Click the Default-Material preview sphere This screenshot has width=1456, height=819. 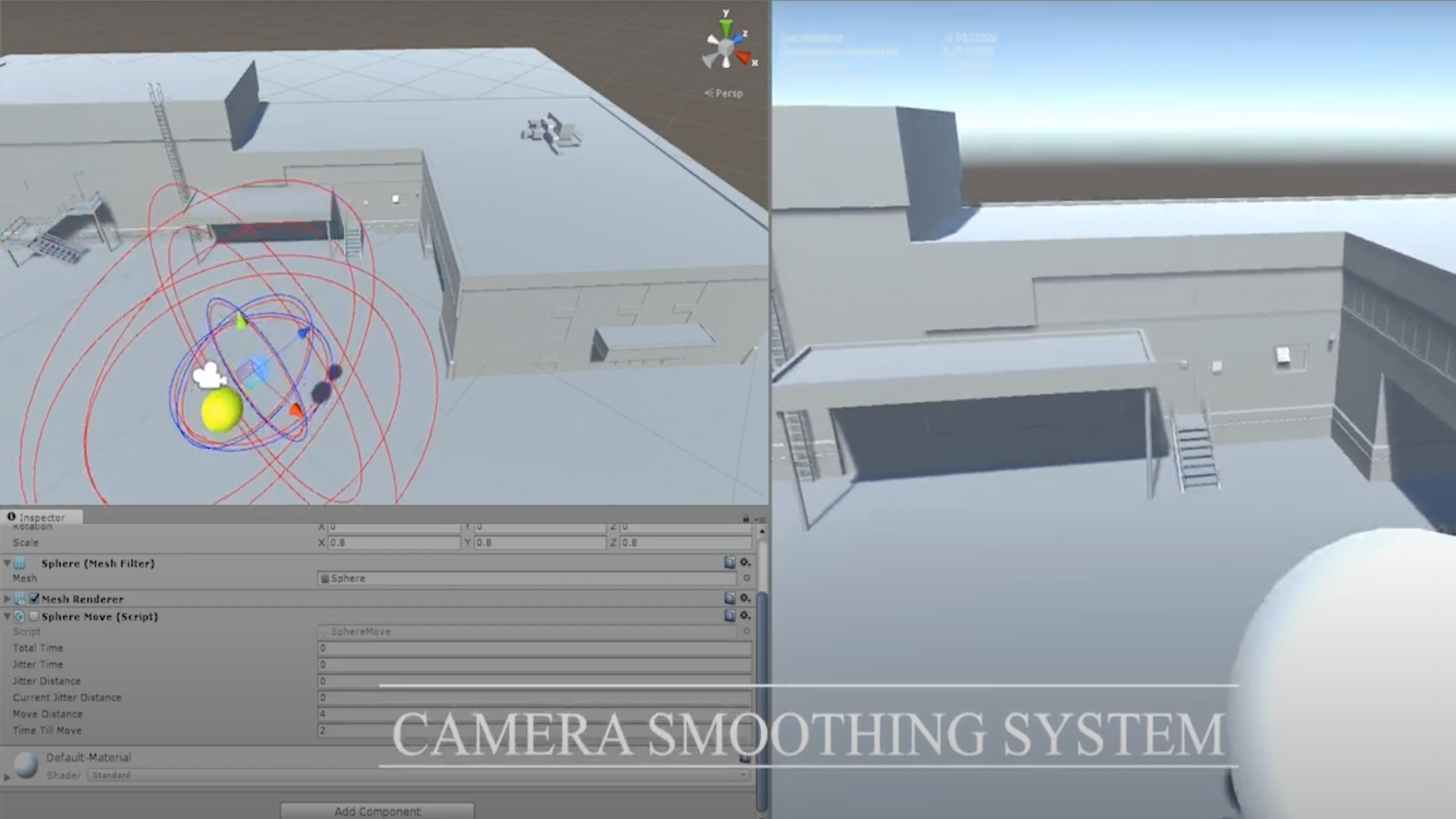tap(27, 765)
